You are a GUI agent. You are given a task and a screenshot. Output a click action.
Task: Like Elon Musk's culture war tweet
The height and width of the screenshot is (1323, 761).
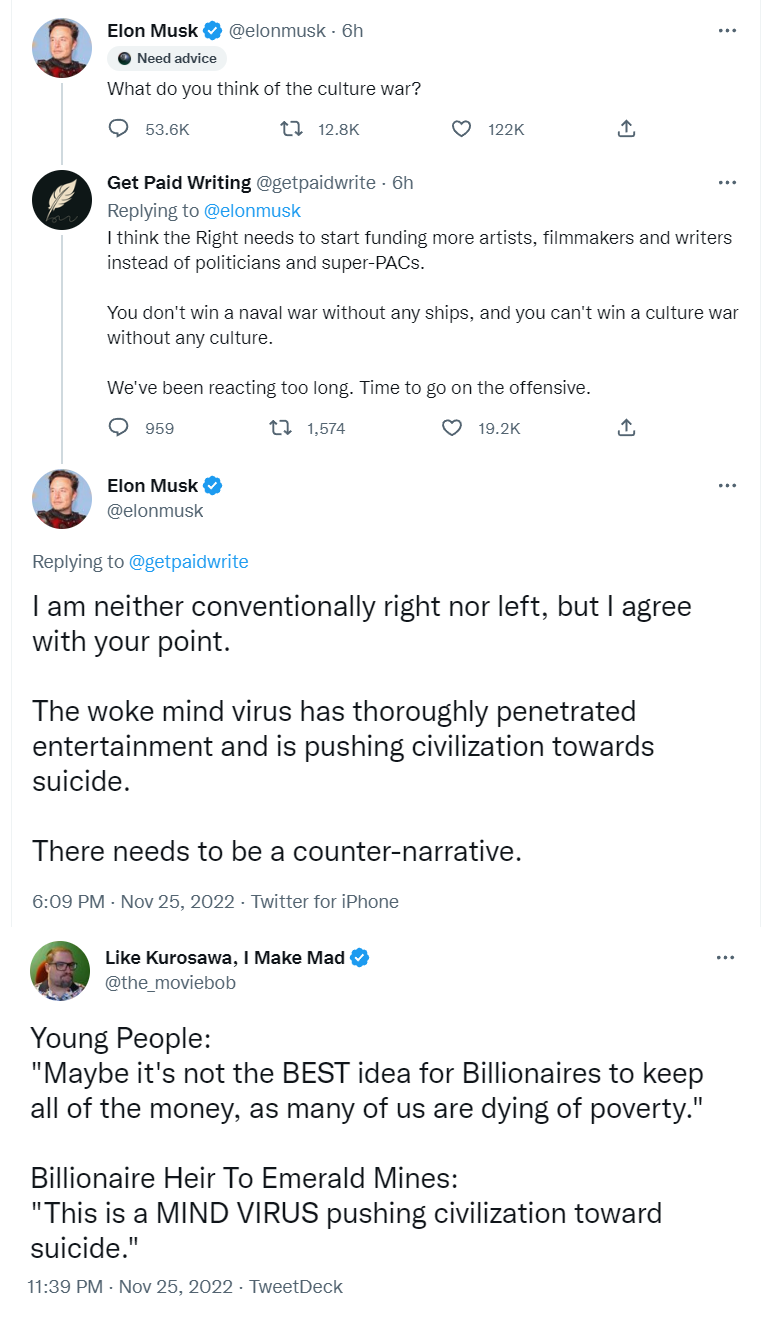(x=461, y=129)
